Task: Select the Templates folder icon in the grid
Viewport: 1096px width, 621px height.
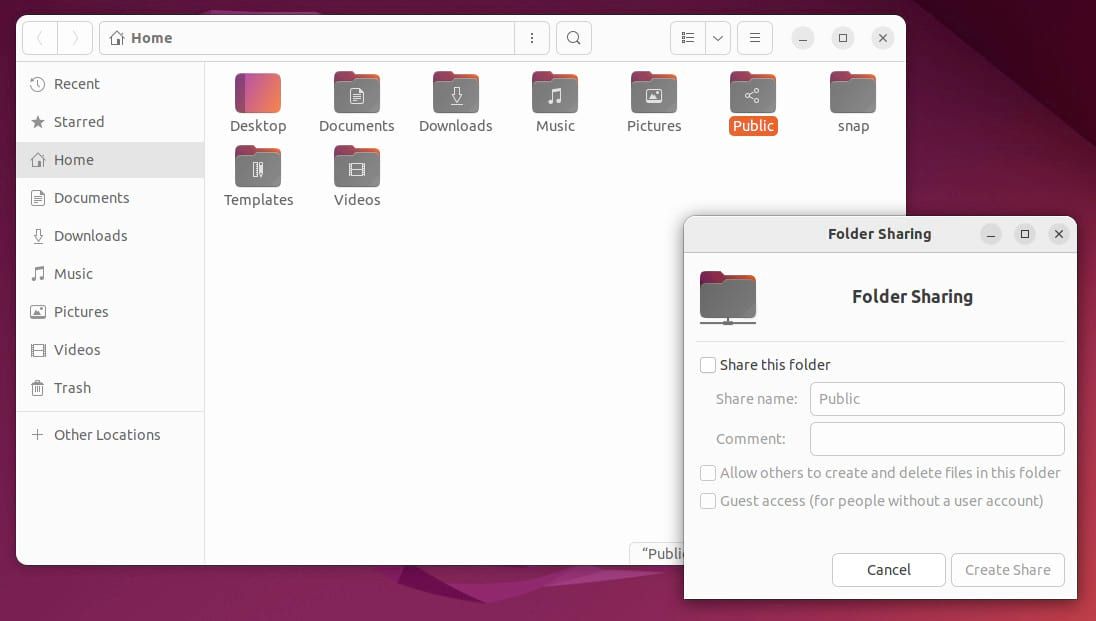Action: pos(258,168)
